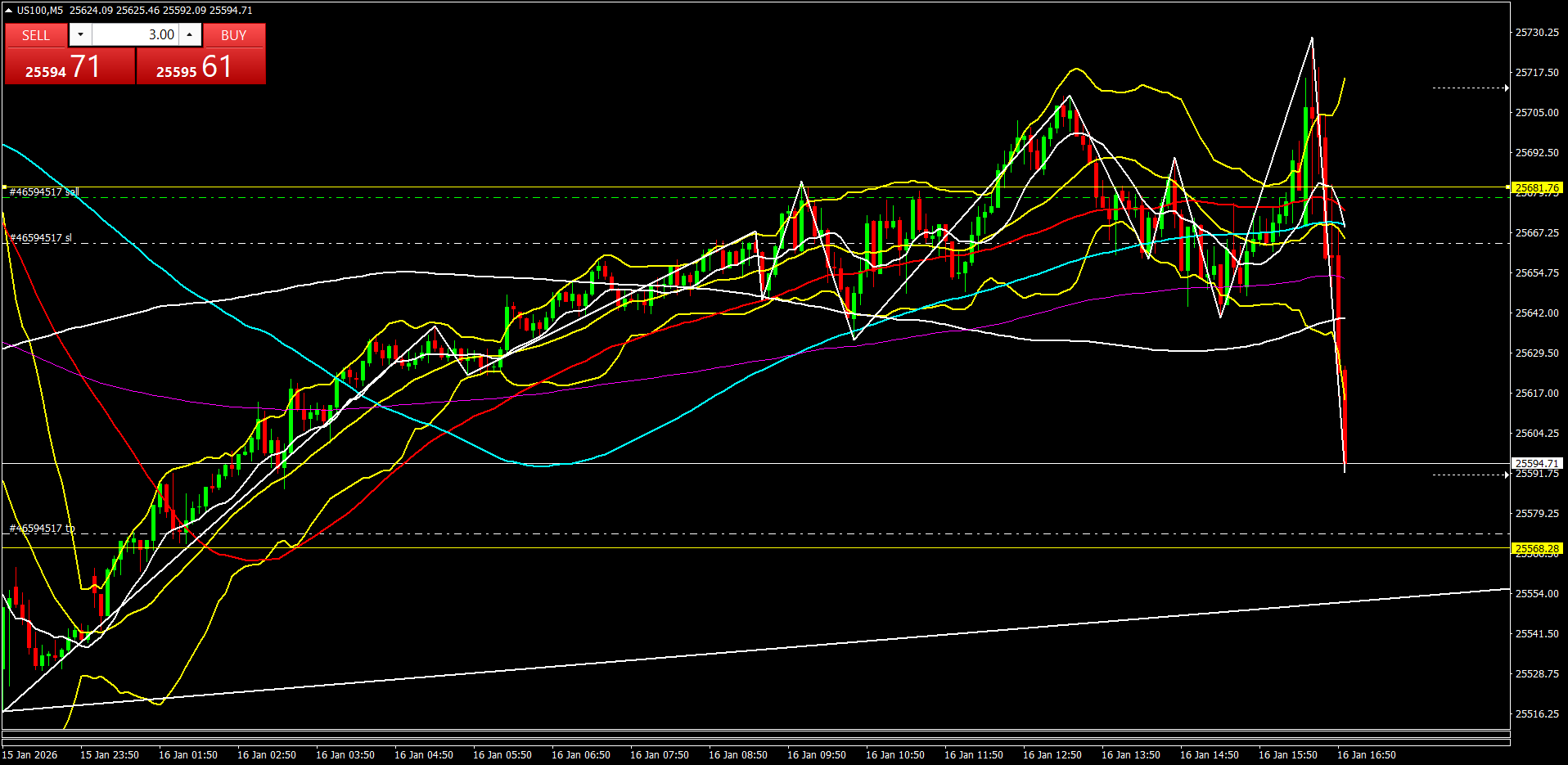This screenshot has height=765, width=1568.
Task: Increase lot volume with up arrow
Action: [189, 34]
